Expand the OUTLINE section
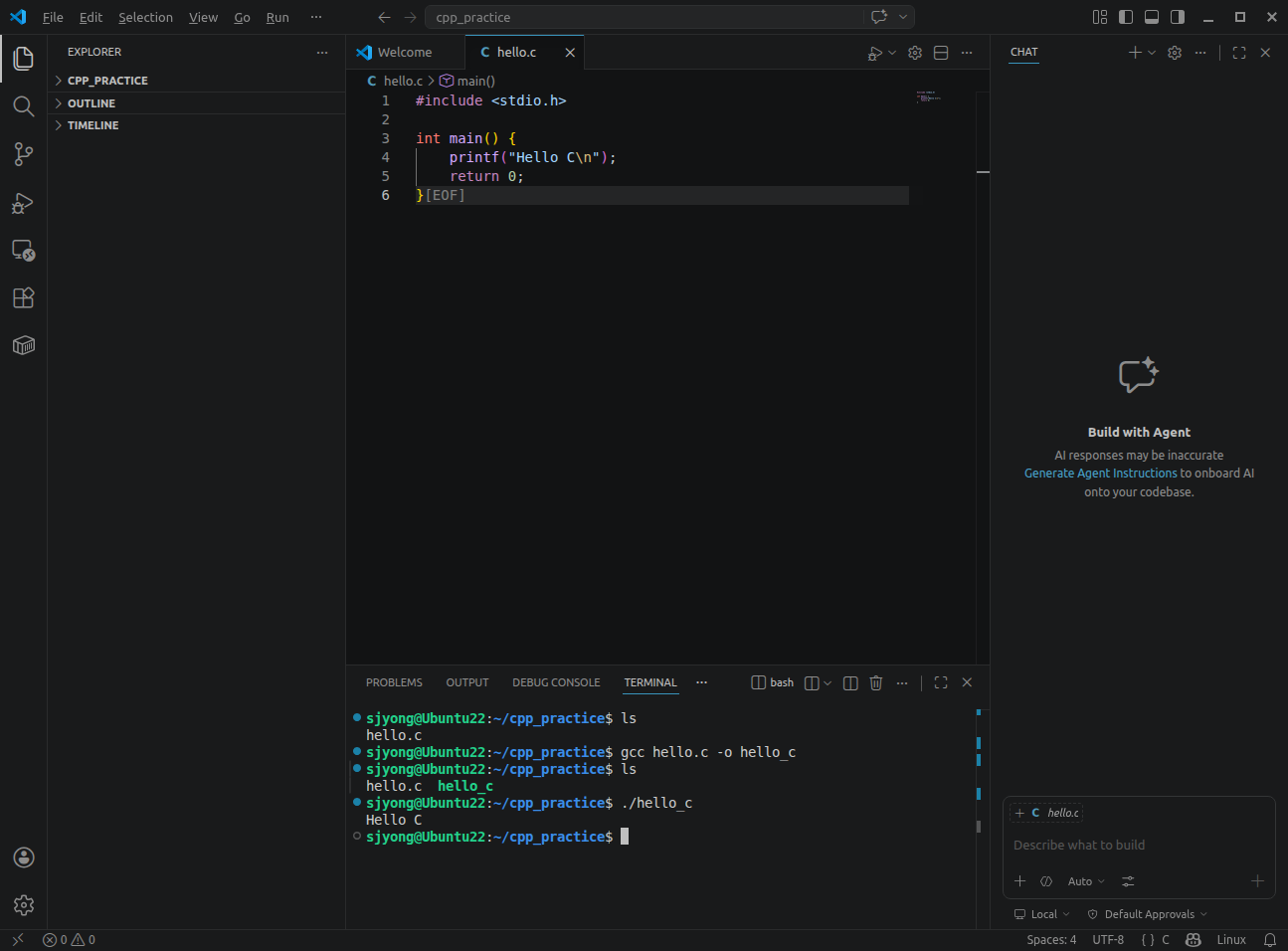 coord(197,103)
